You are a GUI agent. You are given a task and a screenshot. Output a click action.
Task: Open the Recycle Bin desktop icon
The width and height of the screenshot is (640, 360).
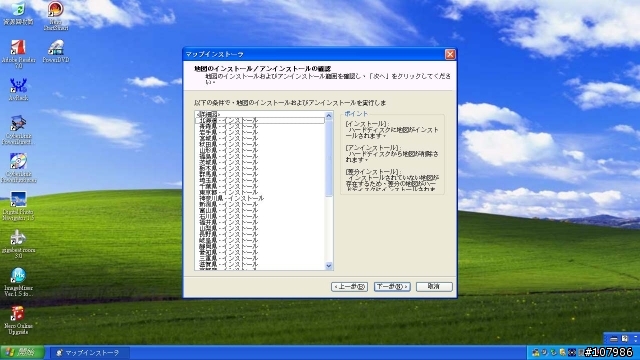click(x=18, y=13)
